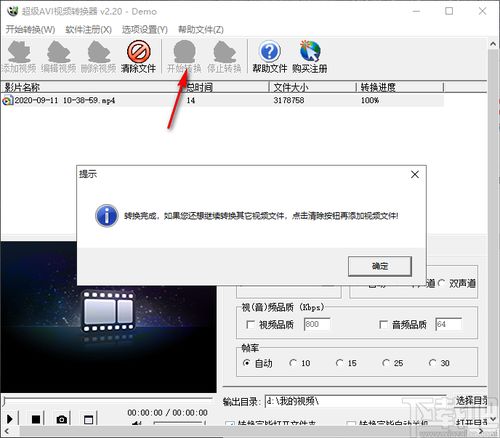Open the 开始转换(W) menu
Image resolution: width=500 pixels, height=438 pixels.
30,30
